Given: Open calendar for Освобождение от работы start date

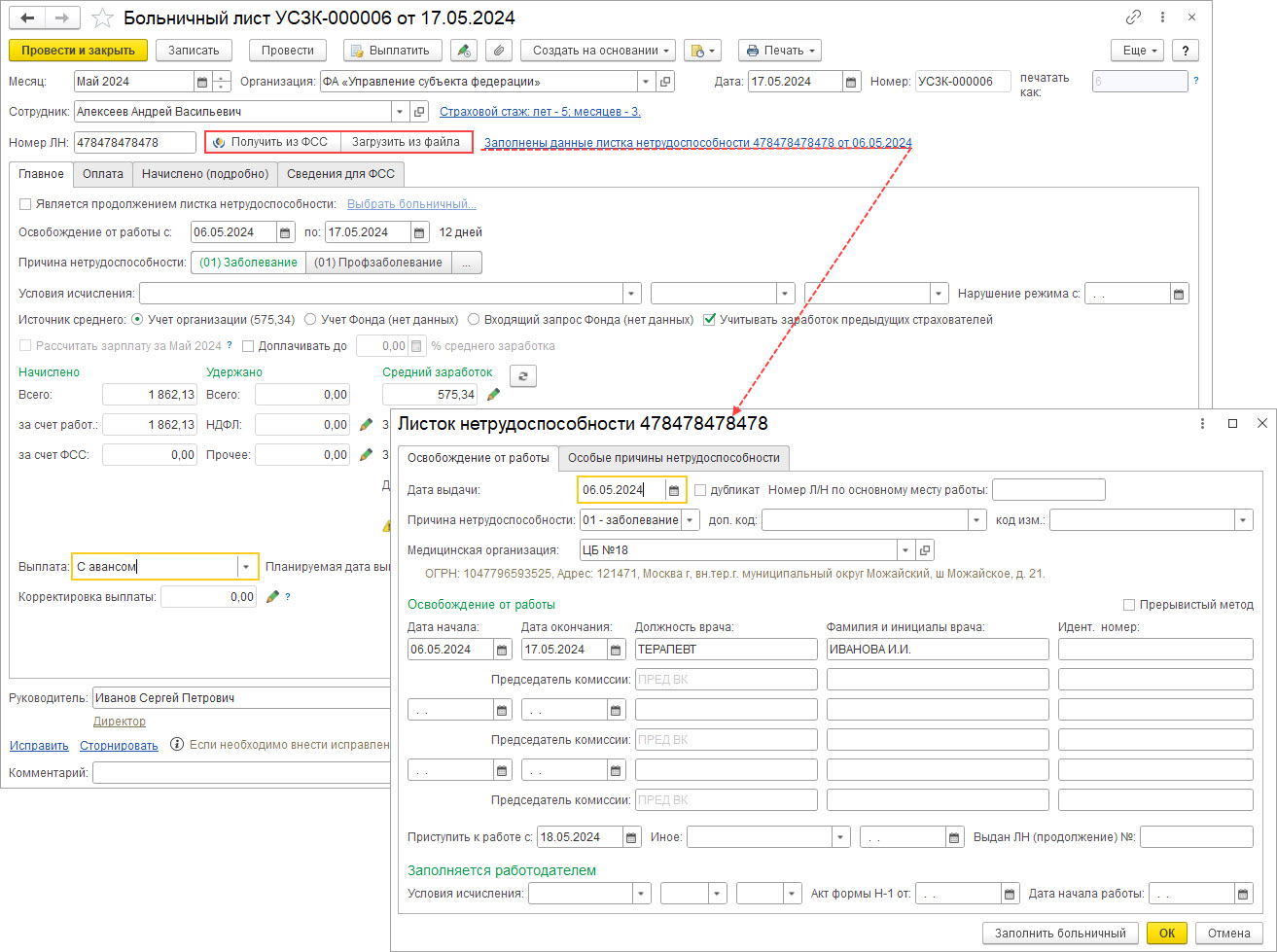Looking at the screenshot, I should click(x=285, y=232).
